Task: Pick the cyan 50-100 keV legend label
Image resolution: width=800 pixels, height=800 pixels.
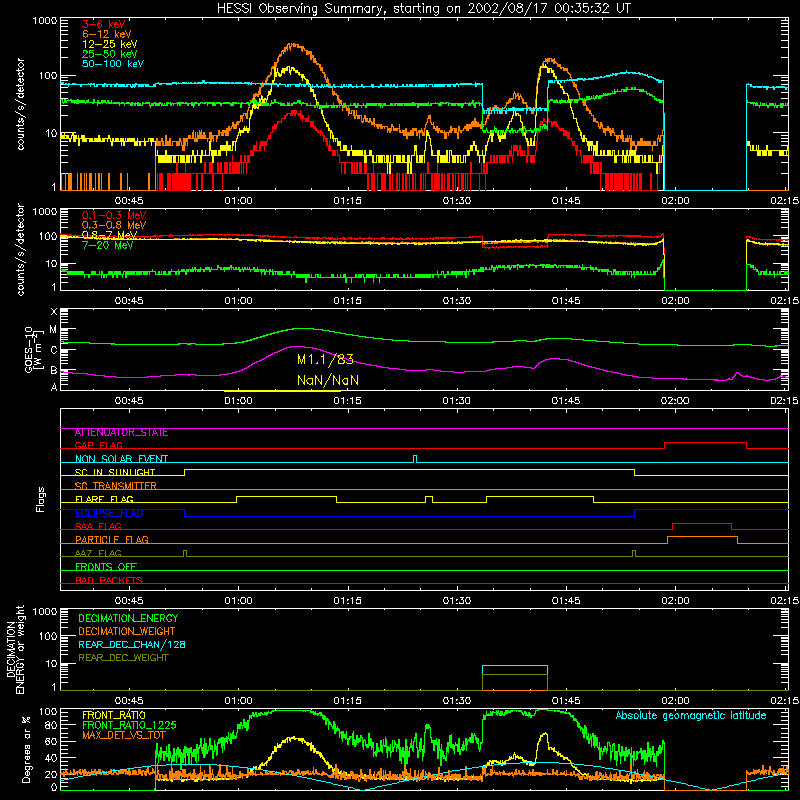Action: coord(113,64)
